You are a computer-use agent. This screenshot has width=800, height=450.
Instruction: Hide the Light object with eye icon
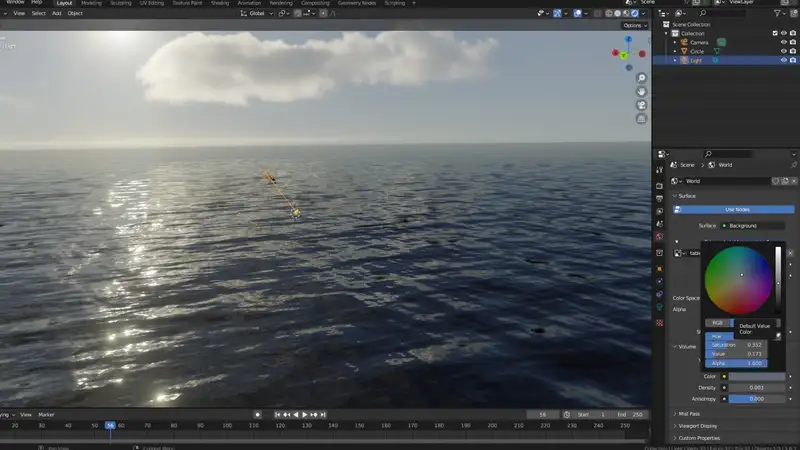(x=786, y=60)
